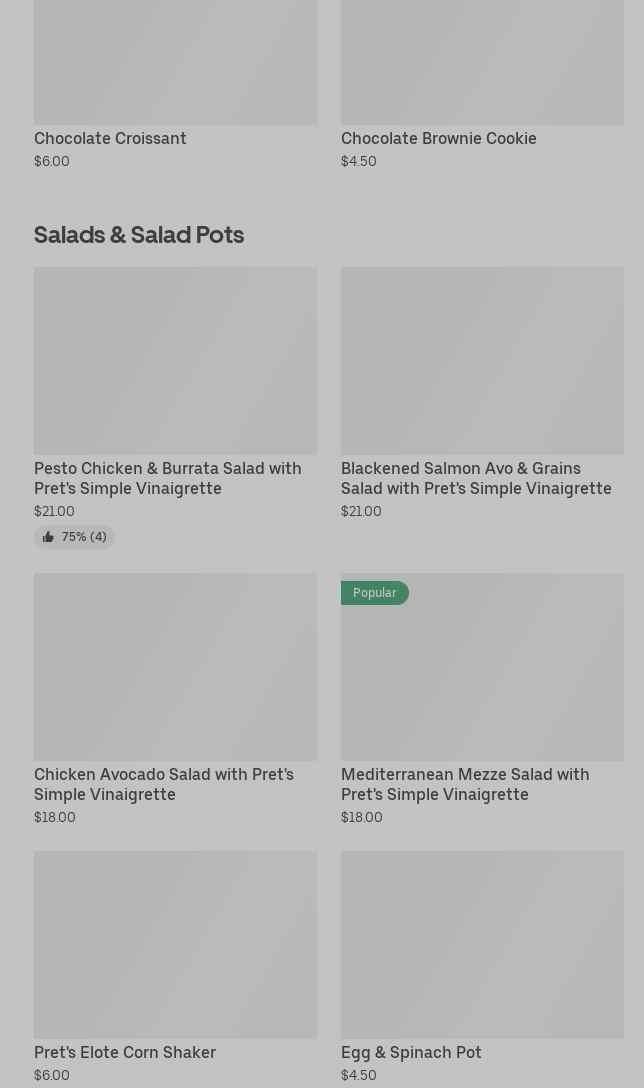Click the Popular badge on Mezze Salad

(x=374, y=593)
